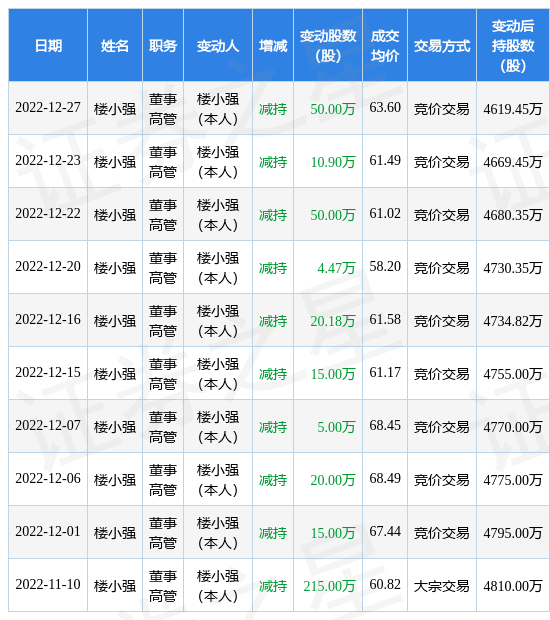
Task: Click the 215.00万 share change cell
Action: 329,586
